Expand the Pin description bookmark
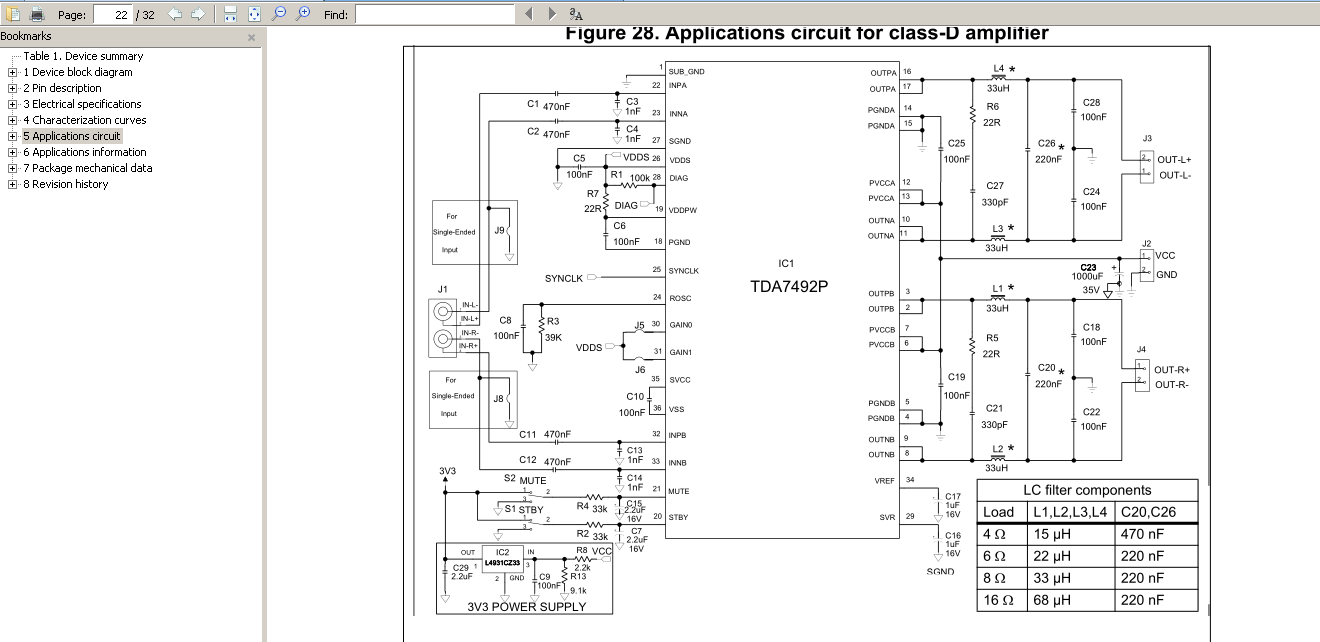Image resolution: width=1320 pixels, height=642 pixels. click(x=12, y=88)
